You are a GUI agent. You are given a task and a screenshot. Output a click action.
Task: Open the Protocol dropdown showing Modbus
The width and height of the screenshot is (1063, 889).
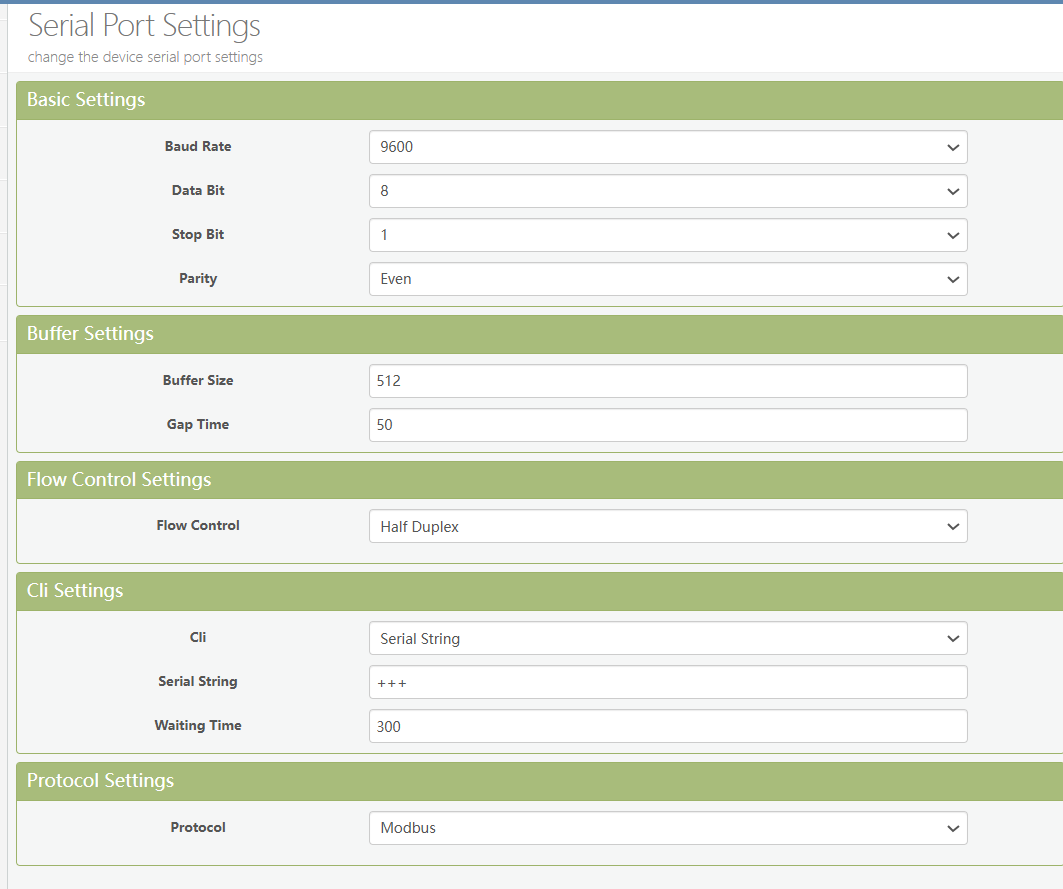[x=668, y=828]
